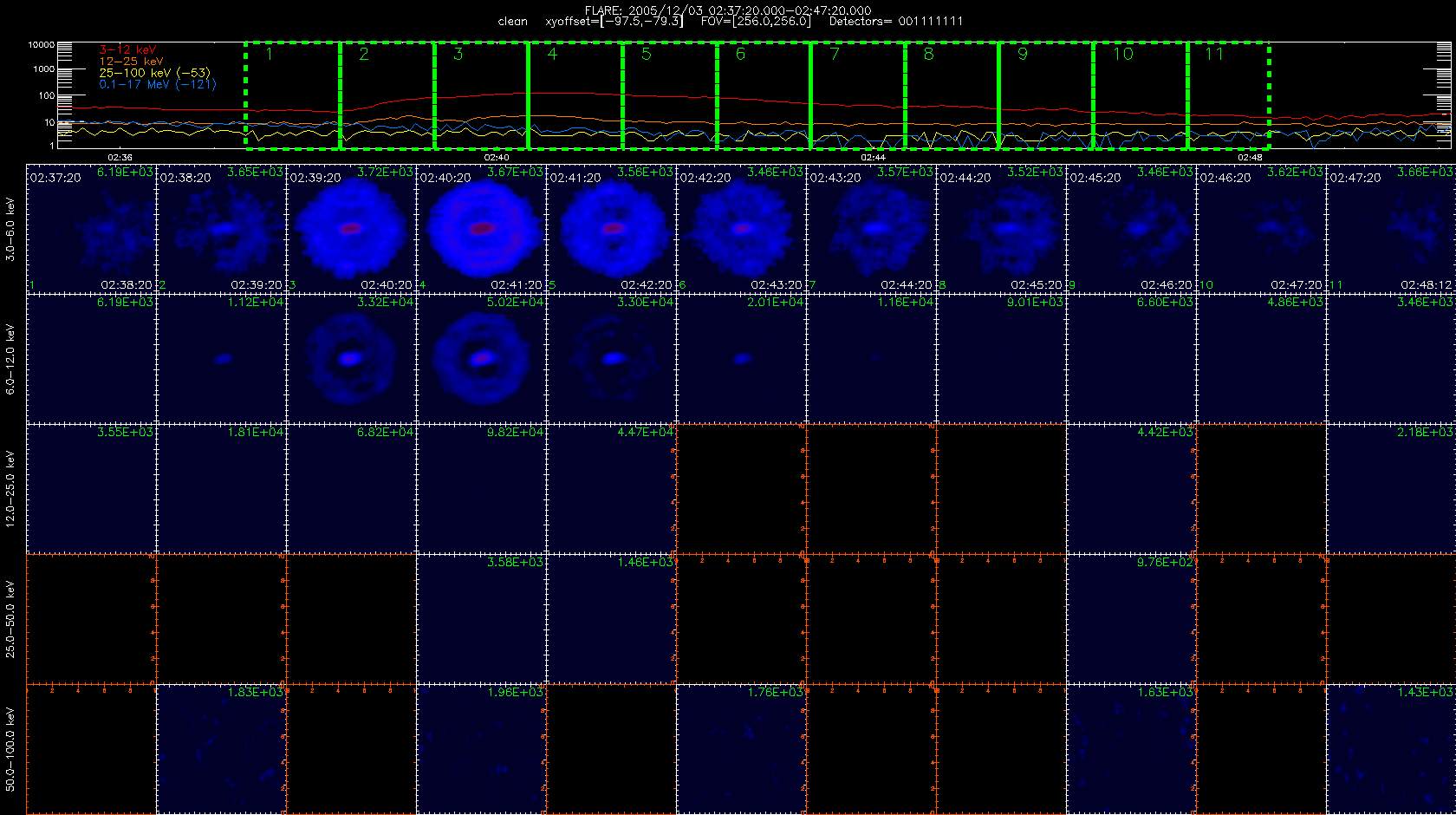This screenshot has height=815, width=1456.
Task: Open the 3.0-6.0 keV image starting 02:41:20
Action: [x=611, y=229]
